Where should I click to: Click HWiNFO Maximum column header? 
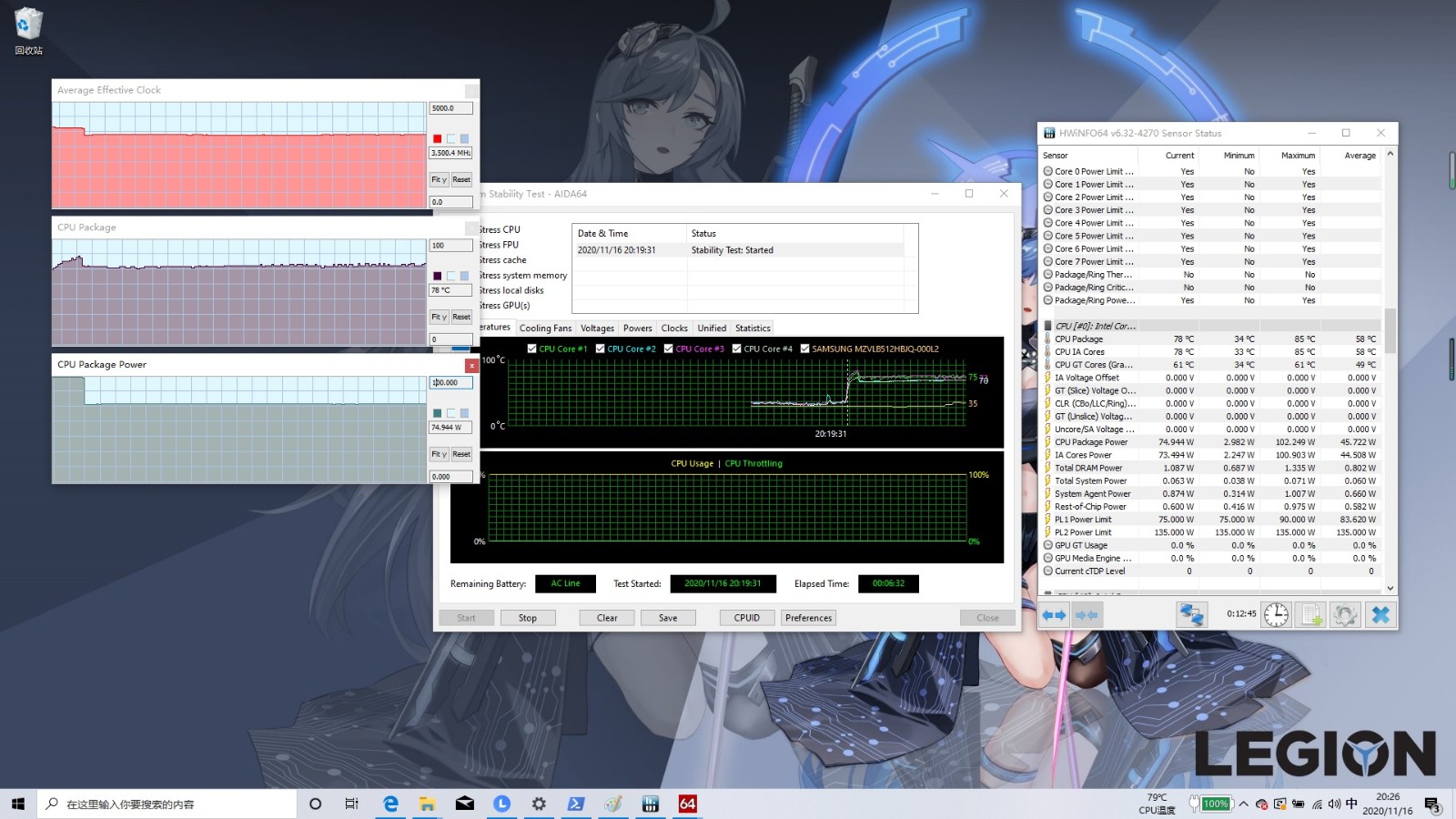click(1298, 156)
